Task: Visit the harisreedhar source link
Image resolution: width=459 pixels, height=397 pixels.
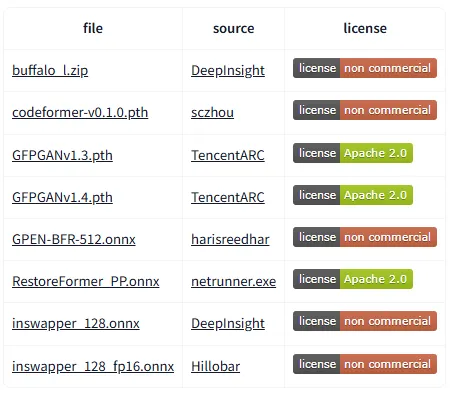Action: (230, 239)
